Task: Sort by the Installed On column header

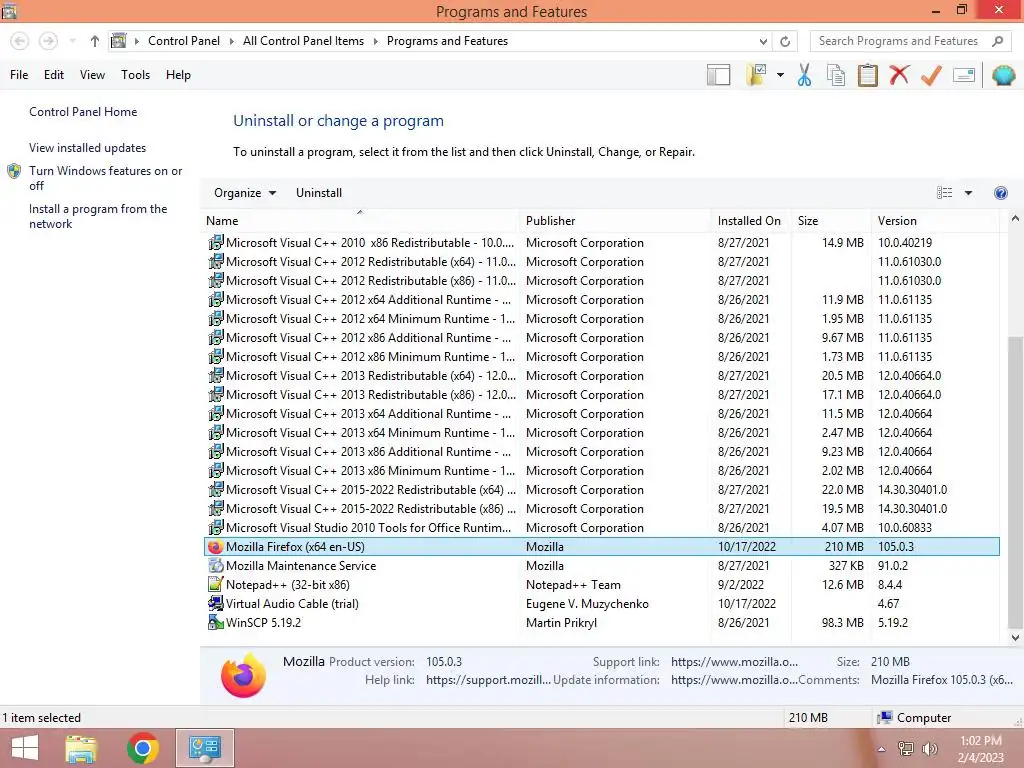Action: click(x=751, y=221)
